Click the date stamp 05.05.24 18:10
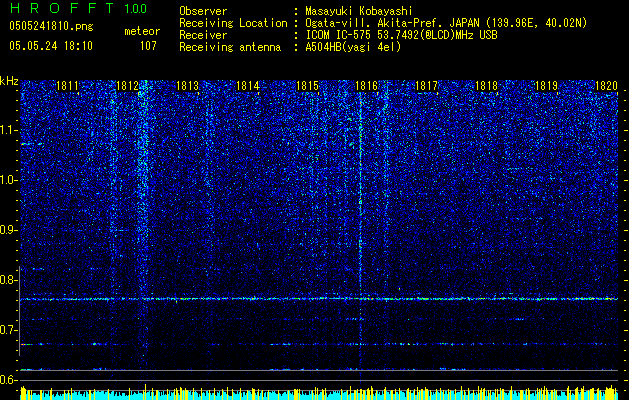Image resolution: width=629 pixels, height=400 pixels. pyautogui.click(x=51, y=46)
